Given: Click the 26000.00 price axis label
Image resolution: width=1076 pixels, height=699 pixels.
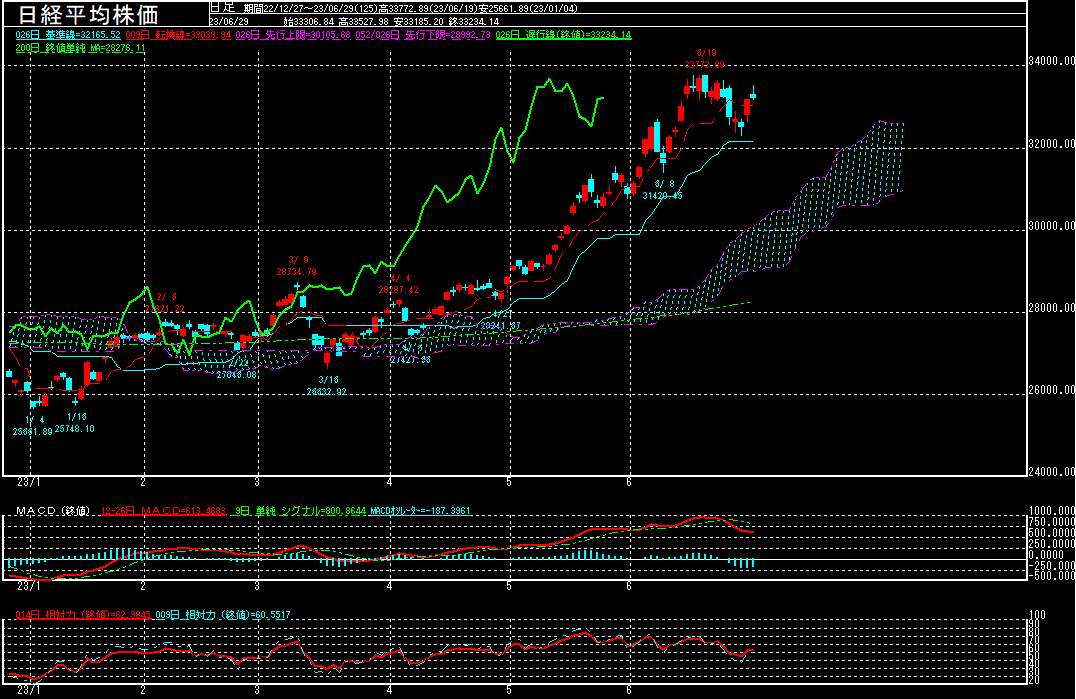Looking at the screenshot, I should pos(1051,390).
